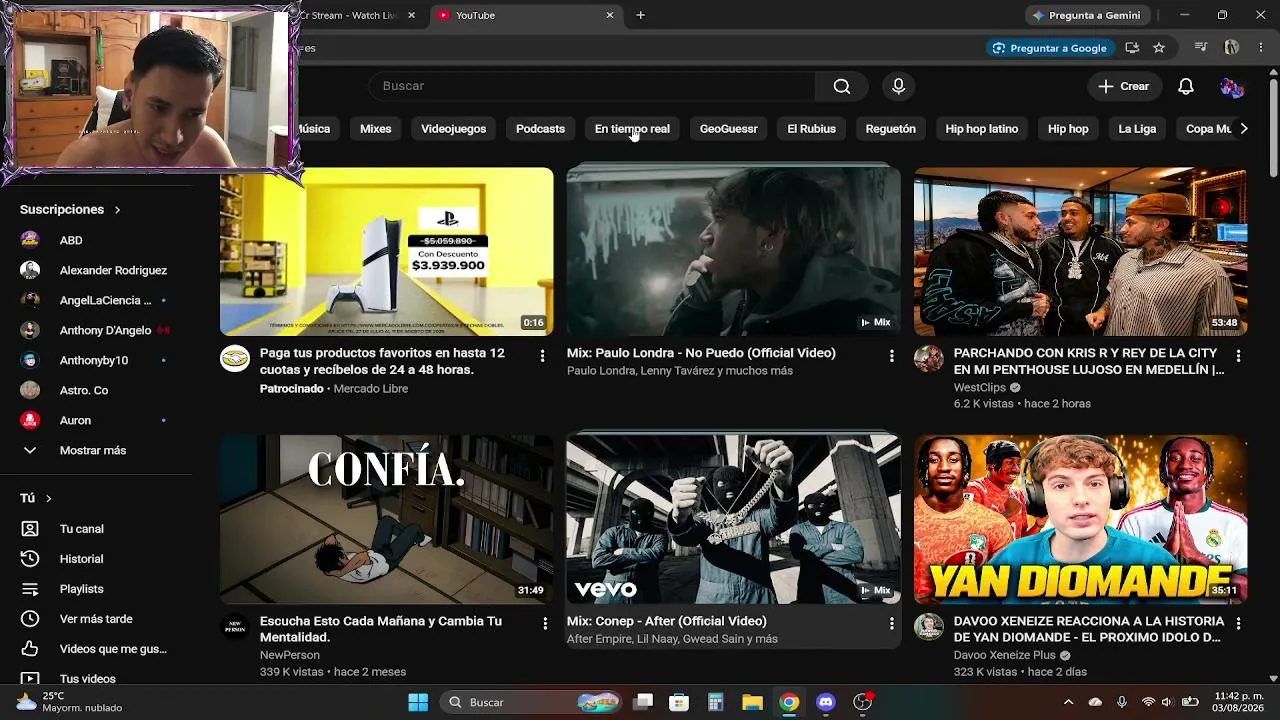Image resolution: width=1280 pixels, height=720 pixels.
Task: Click the NewPerson channel avatar
Action: (234, 627)
